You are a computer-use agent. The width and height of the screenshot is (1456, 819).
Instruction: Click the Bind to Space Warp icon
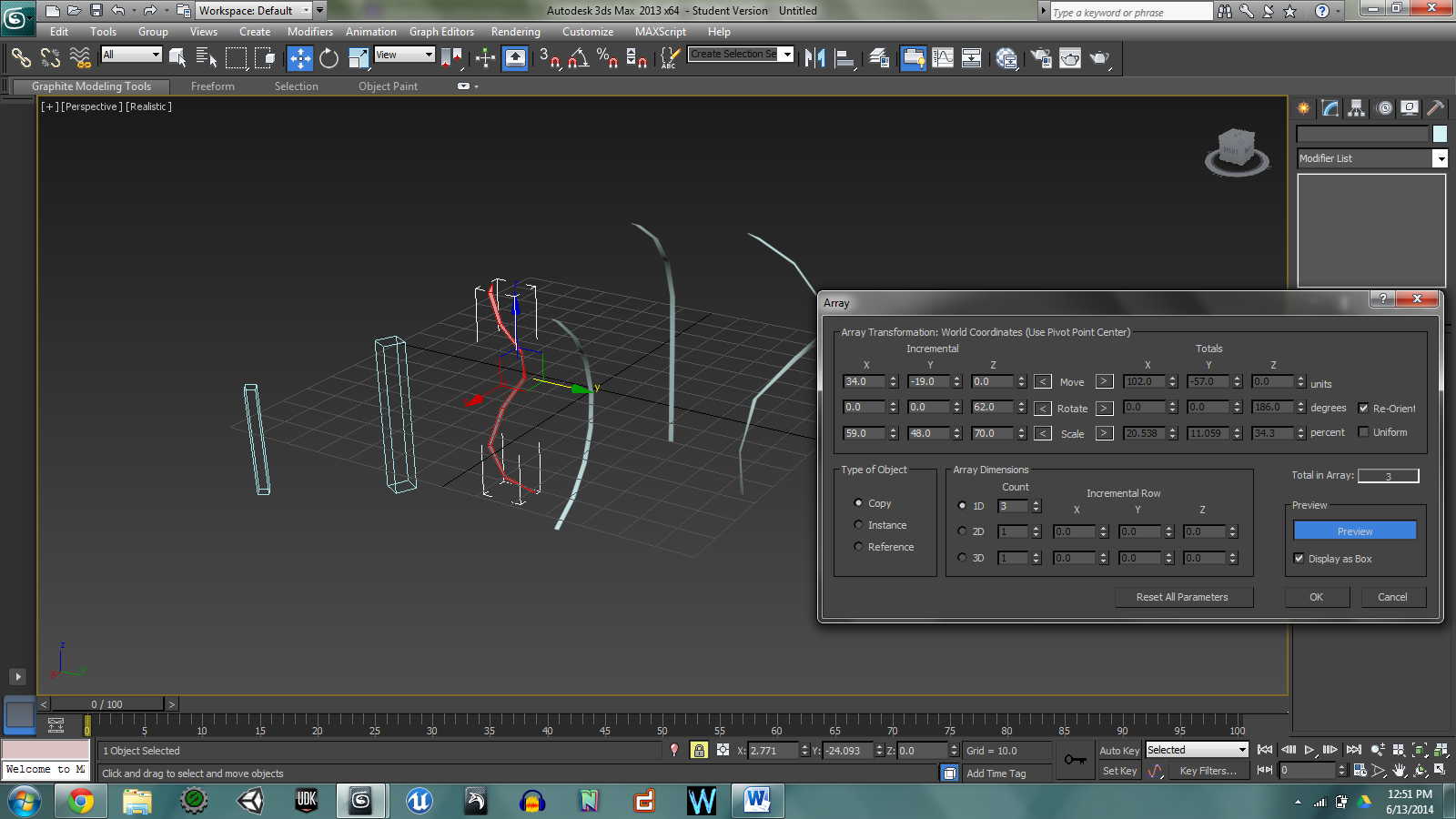tap(80, 58)
